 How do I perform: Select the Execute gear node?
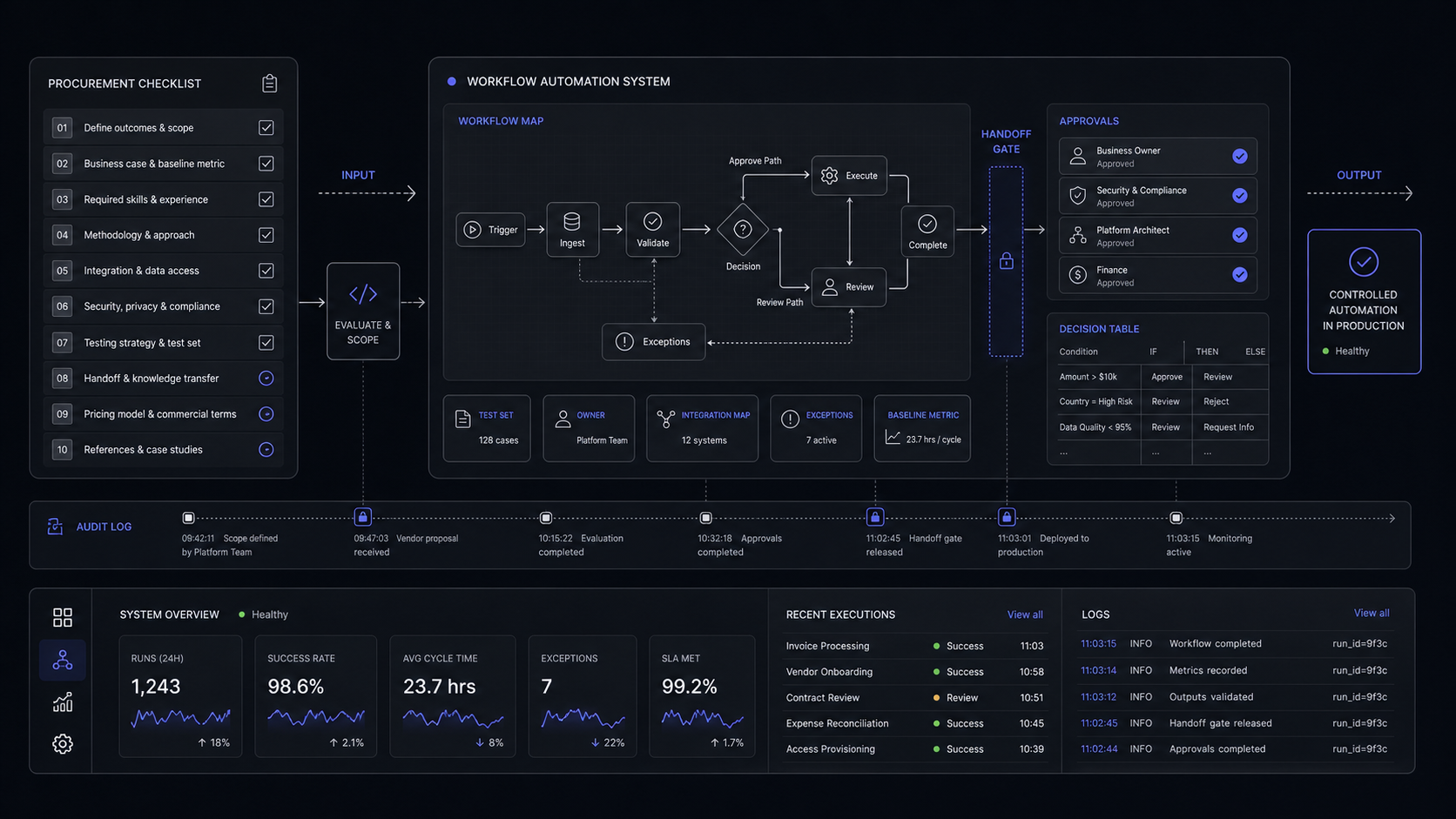tap(849, 176)
